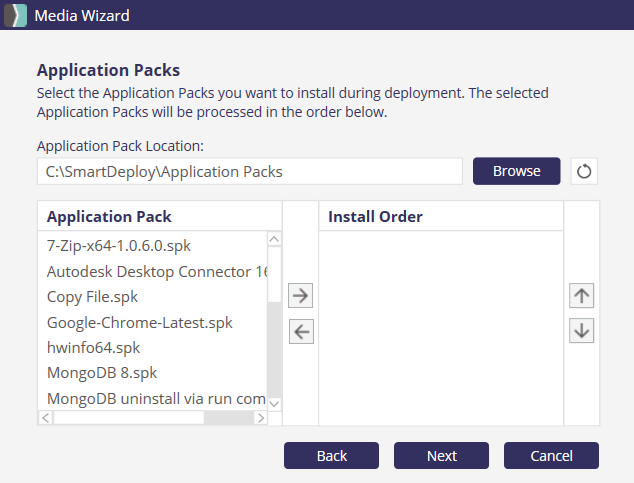Click the Application Pack Location path field
634x483 pixels.
[249, 171]
